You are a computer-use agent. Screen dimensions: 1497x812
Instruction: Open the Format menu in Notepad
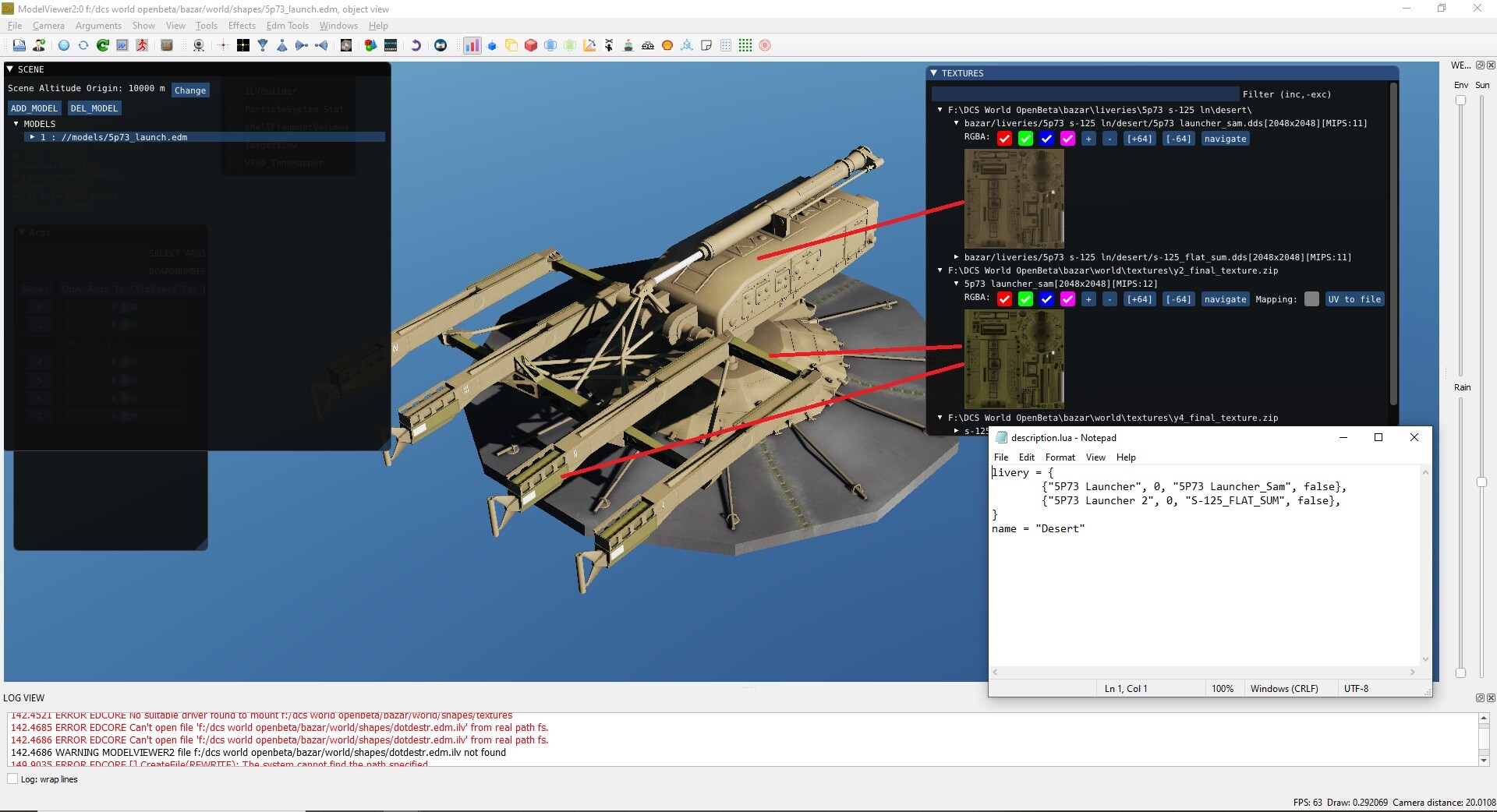1060,457
